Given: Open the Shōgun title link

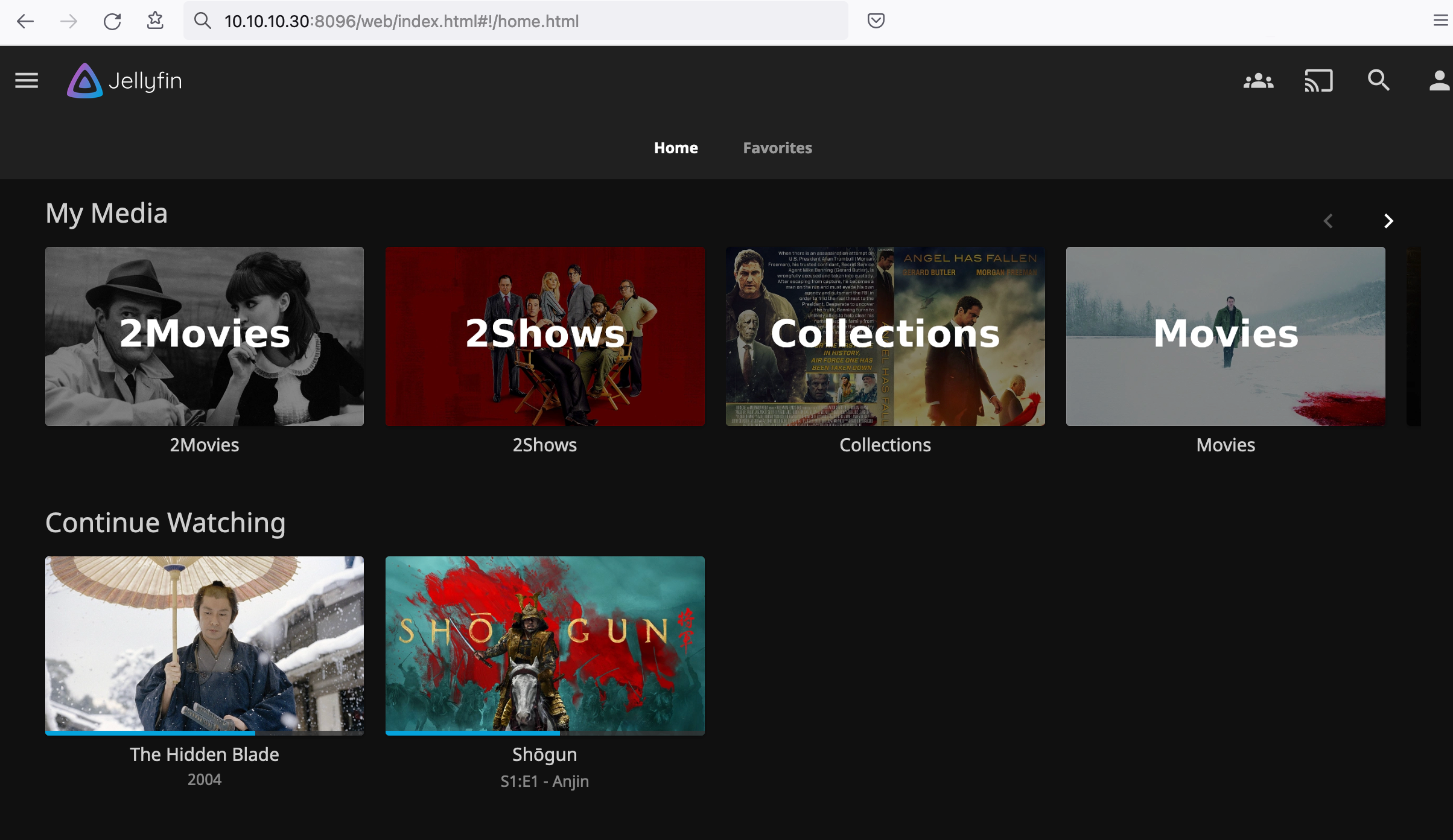Looking at the screenshot, I should (x=545, y=754).
